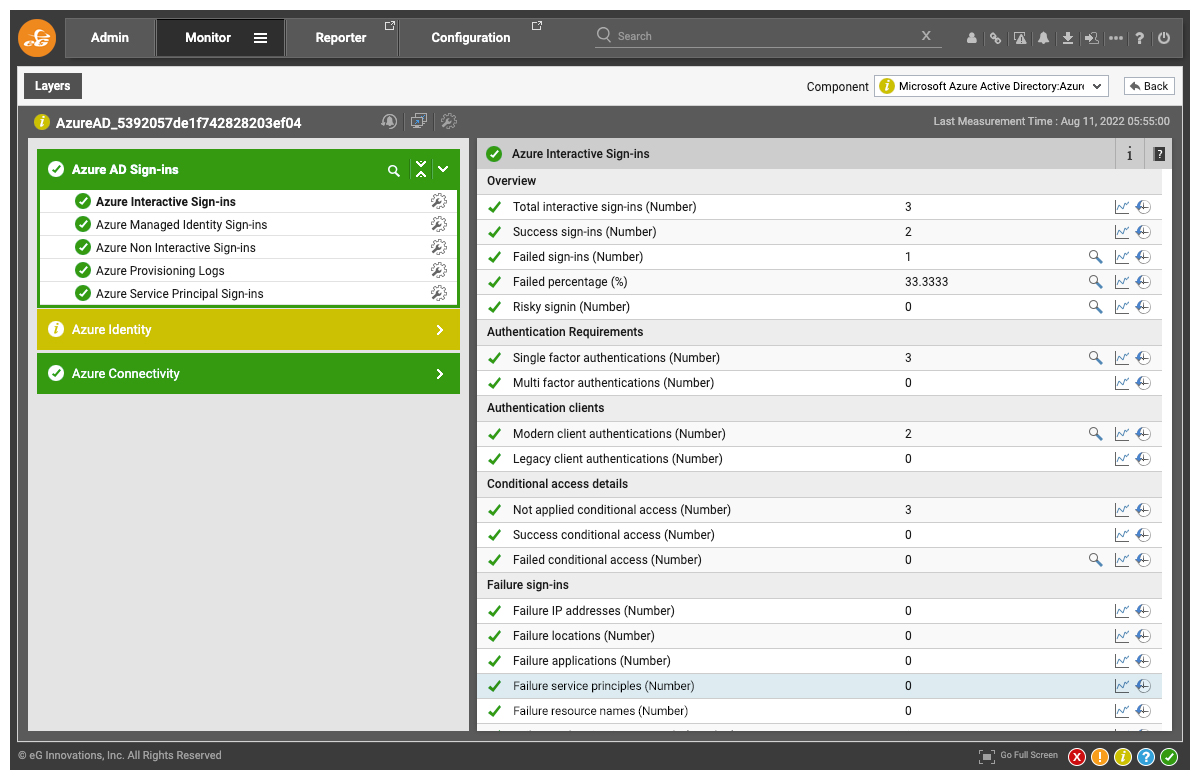The width and height of the screenshot is (1200, 780).
Task: Open the Admin tab
Action: (110, 38)
